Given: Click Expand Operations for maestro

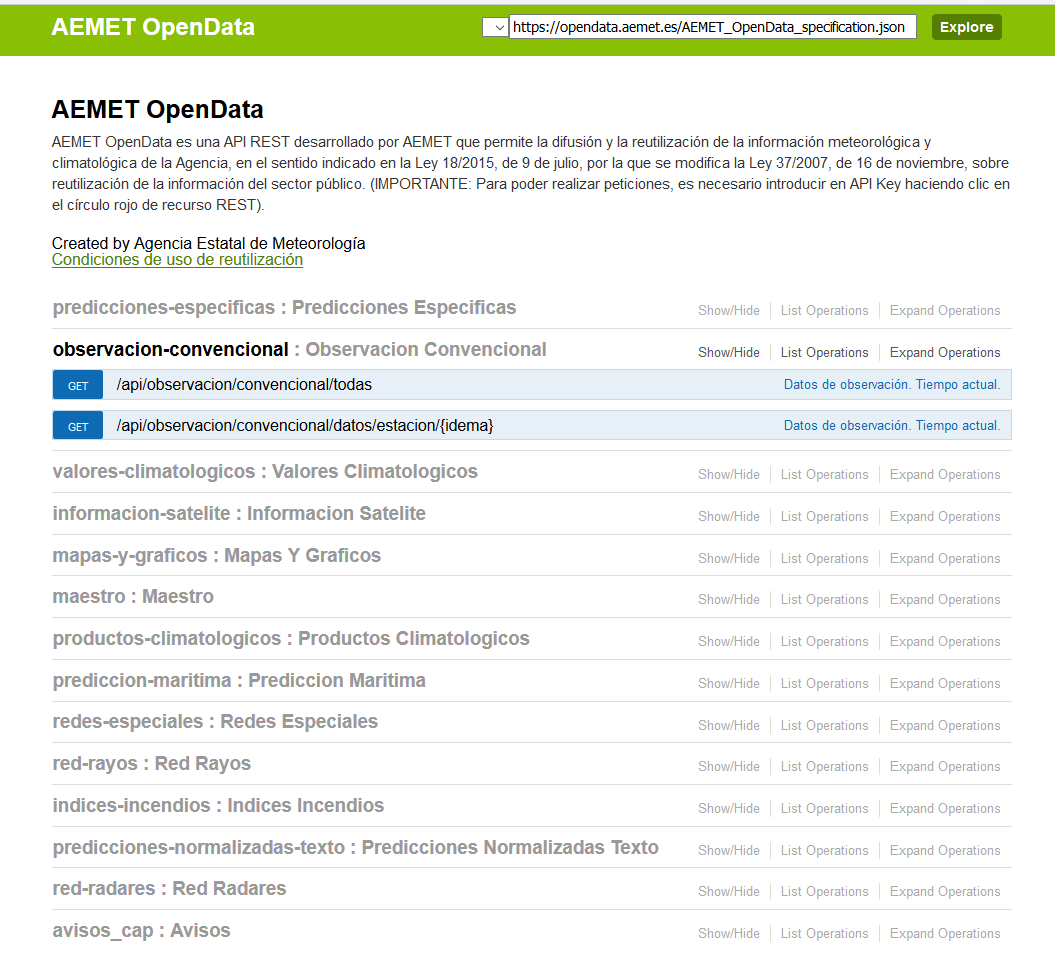Looking at the screenshot, I should [x=945, y=599].
